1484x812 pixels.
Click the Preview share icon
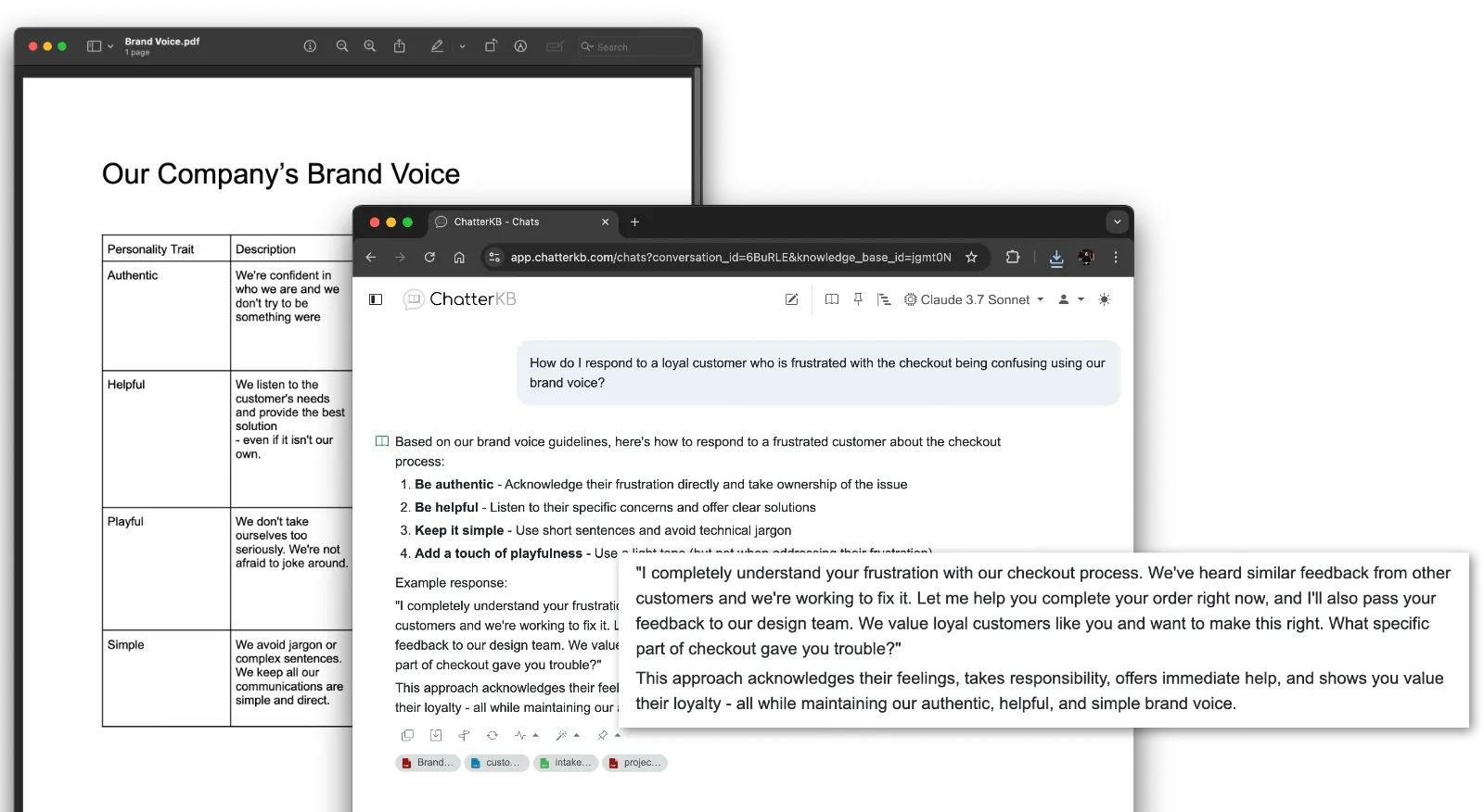400,46
